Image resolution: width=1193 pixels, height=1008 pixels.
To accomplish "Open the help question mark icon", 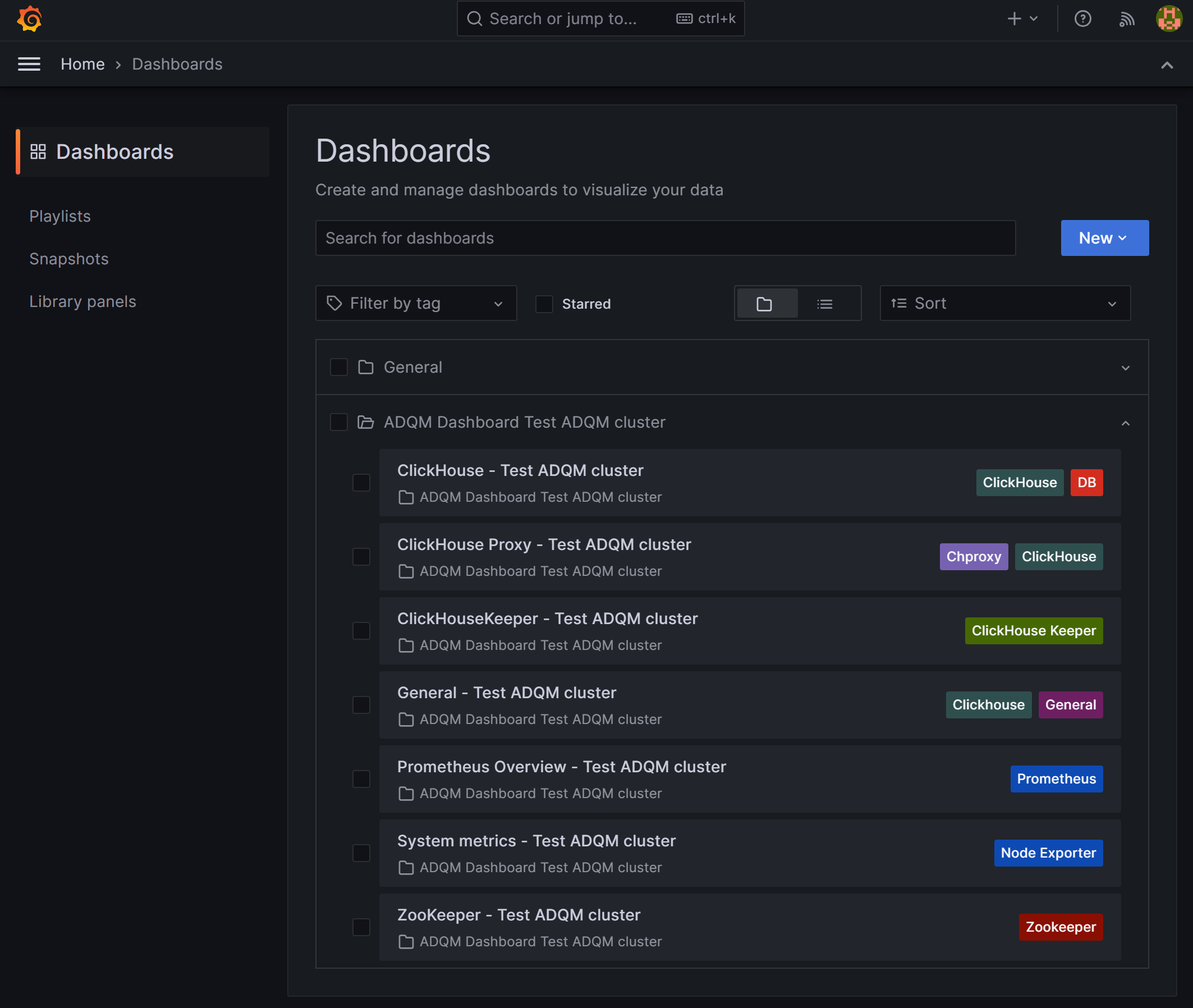I will pos(1082,19).
